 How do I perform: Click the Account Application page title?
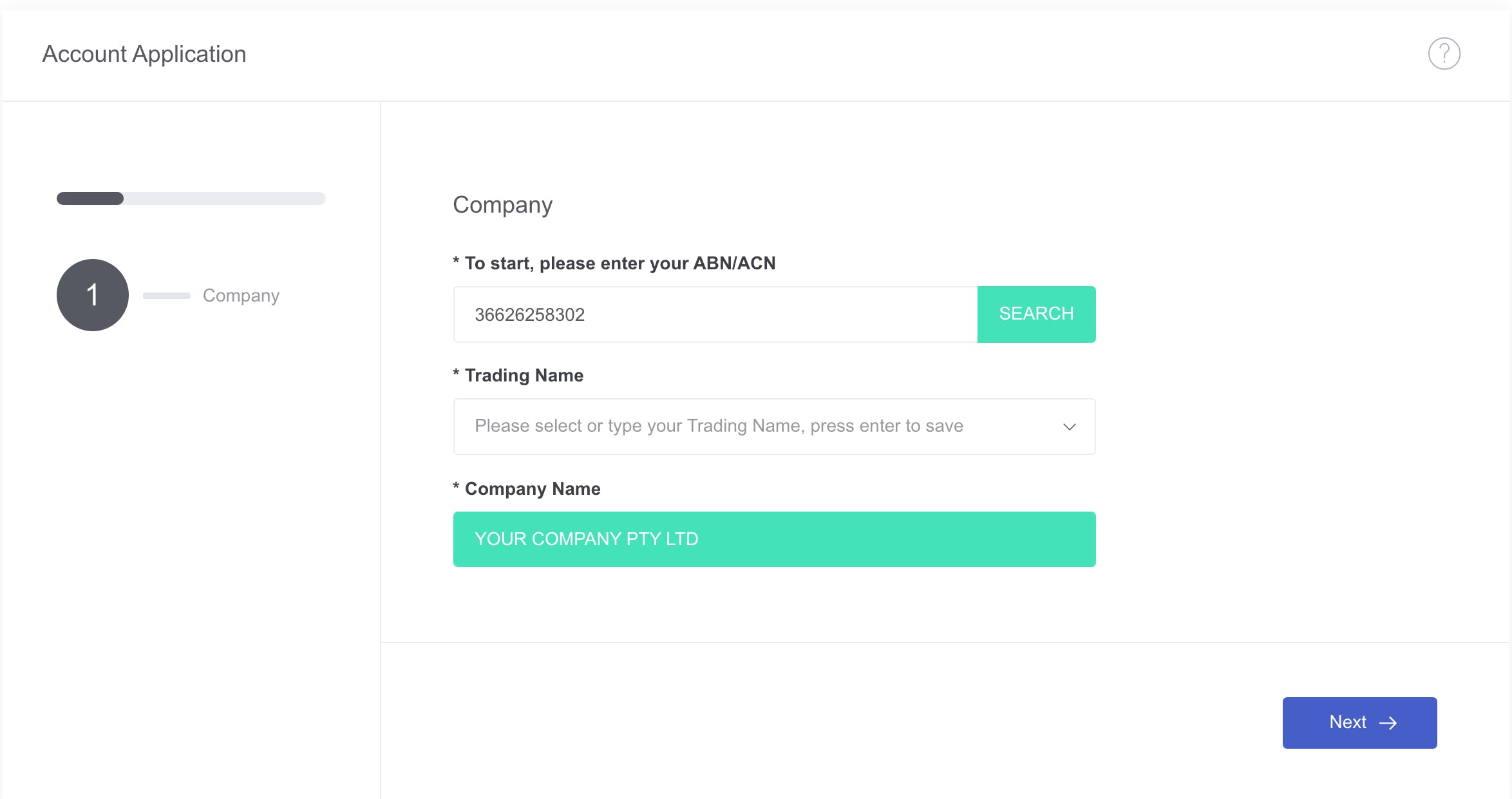coord(144,54)
